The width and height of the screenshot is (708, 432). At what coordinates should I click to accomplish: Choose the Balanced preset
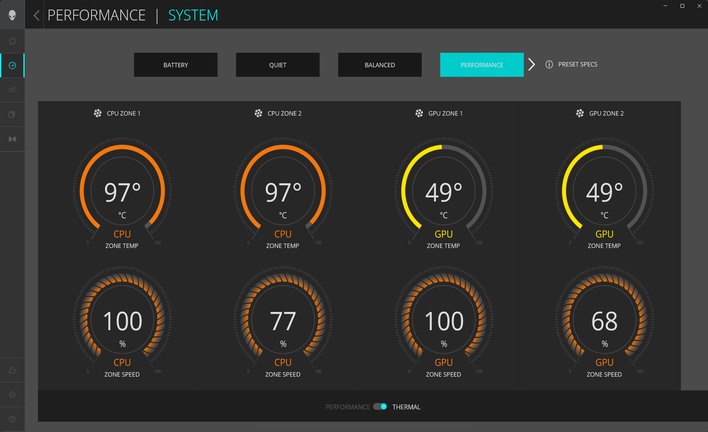click(x=379, y=65)
